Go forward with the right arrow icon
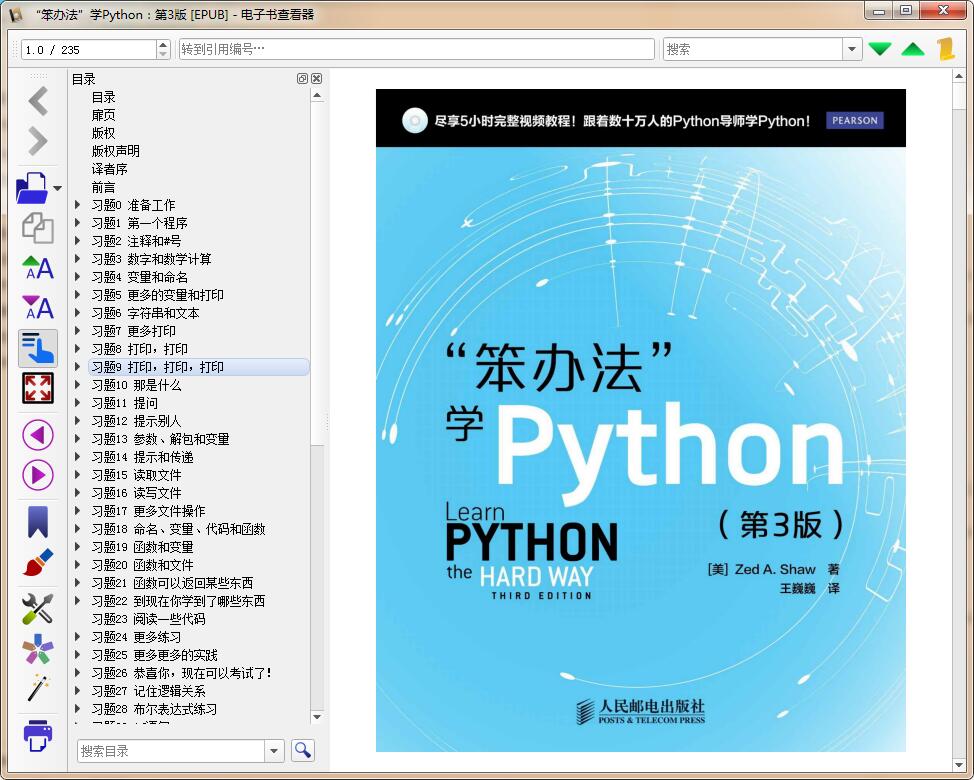Image resolution: width=974 pixels, height=780 pixels. click(38, 141)
